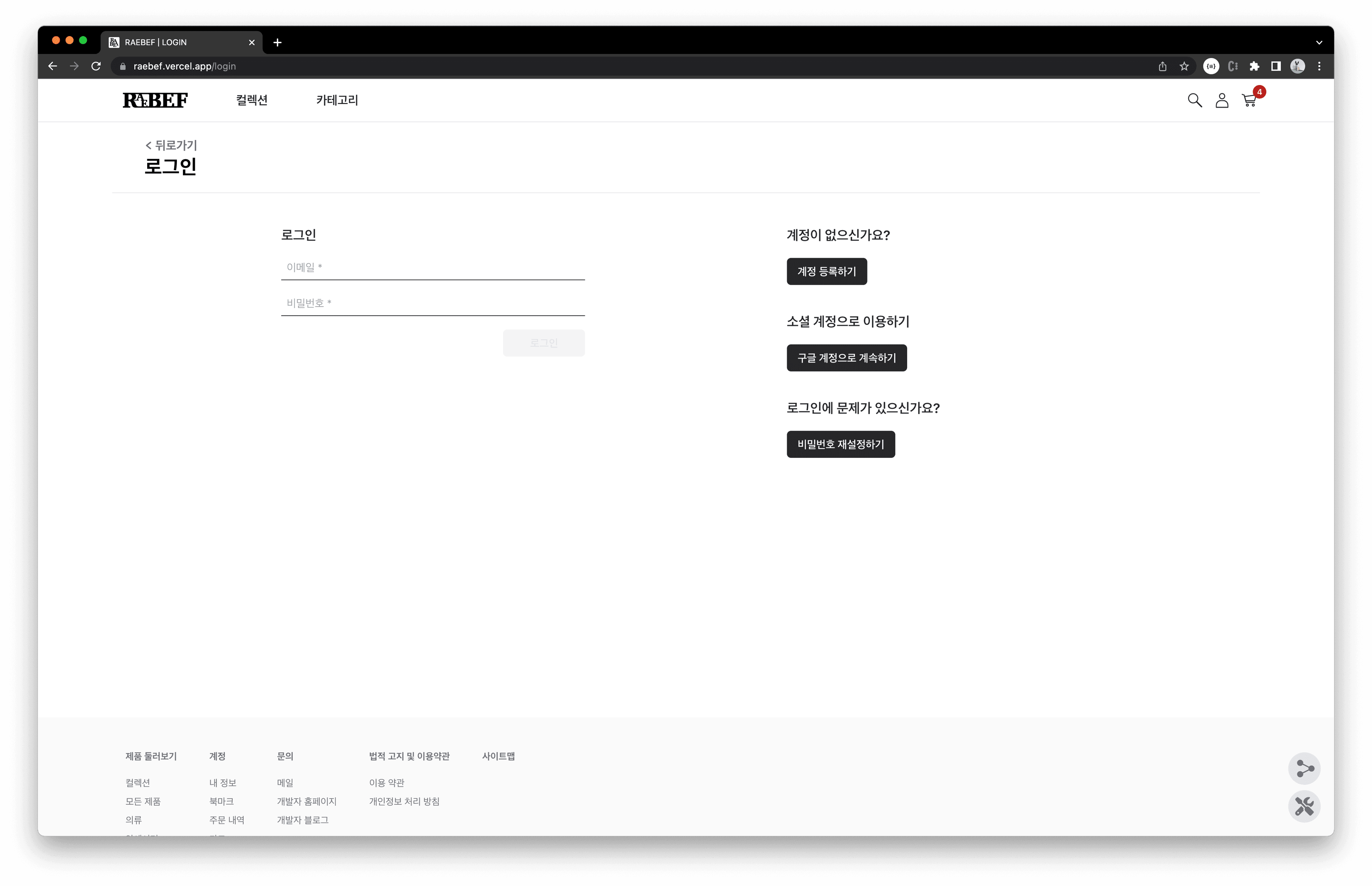Close the RAEBEF | LOGIN tab
Screen dimensions: 1372x886
(x=251, y=42)
